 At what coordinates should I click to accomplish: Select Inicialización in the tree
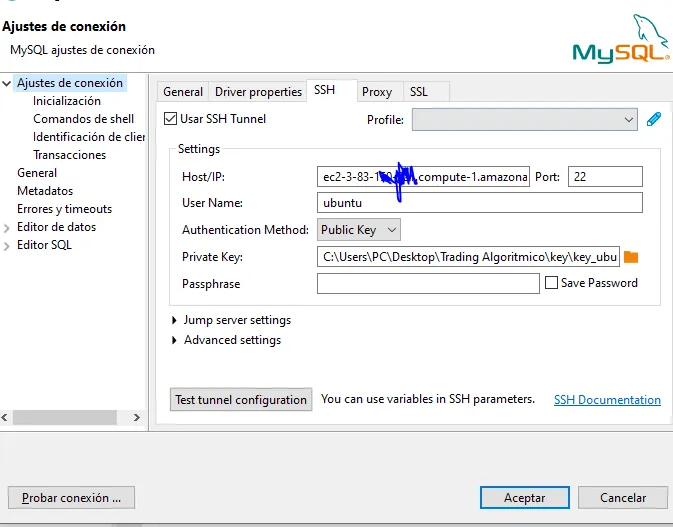click(x=67, y=101)
